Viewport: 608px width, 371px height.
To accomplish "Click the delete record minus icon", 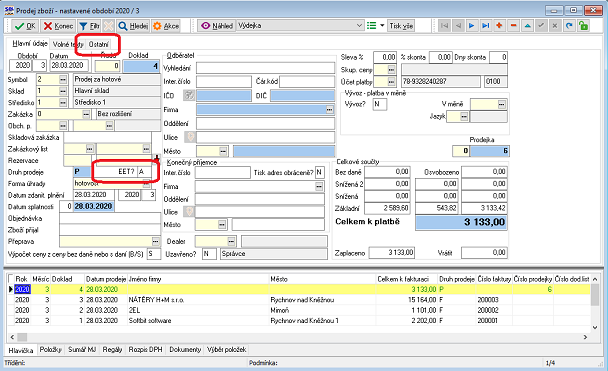I will [513, 26].
